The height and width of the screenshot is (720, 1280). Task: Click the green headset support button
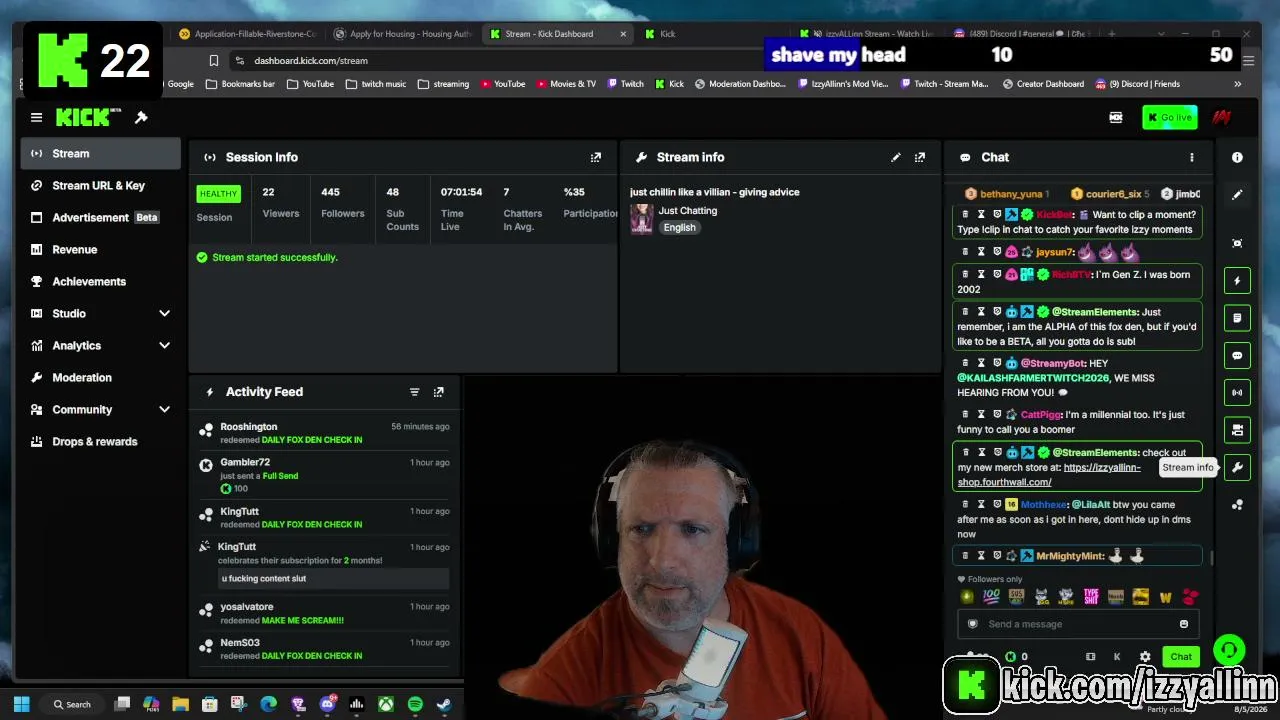point(1229,650)
